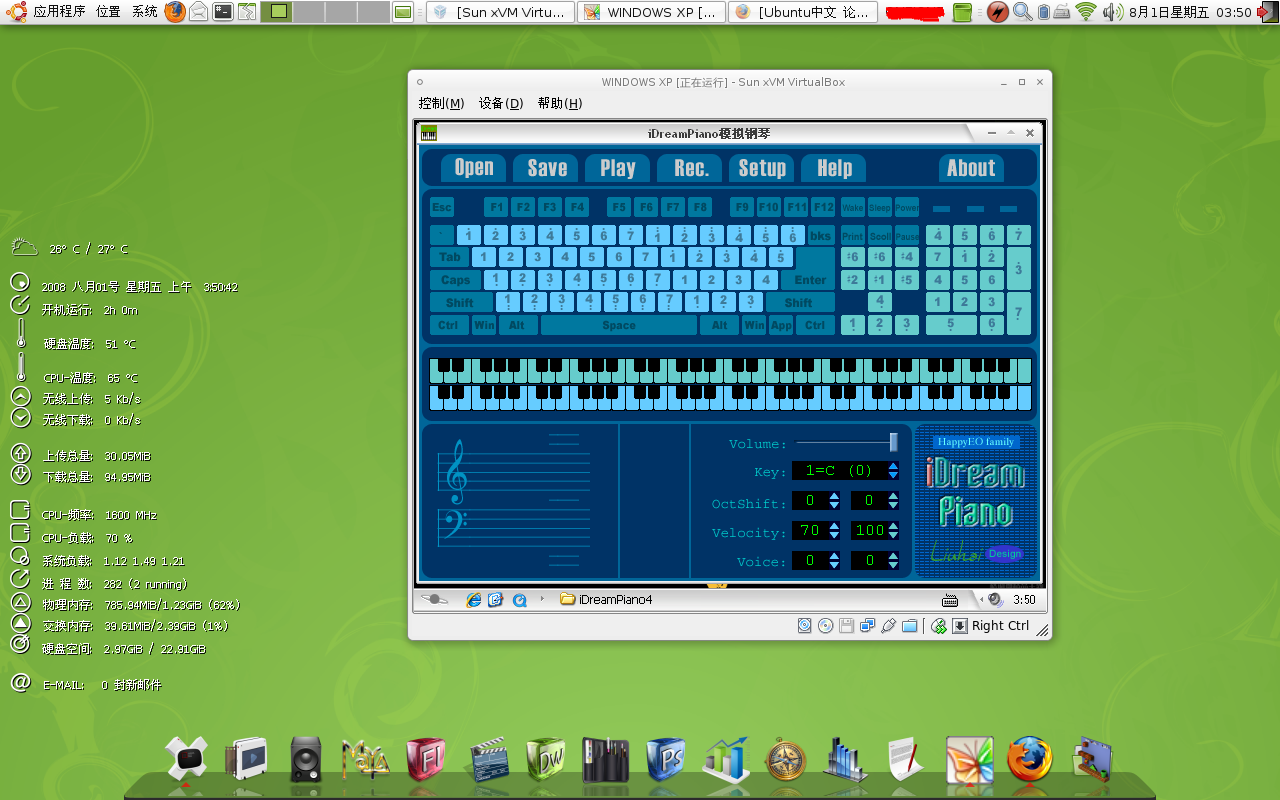Click the first Voice stepper arrows

point(834,561)
